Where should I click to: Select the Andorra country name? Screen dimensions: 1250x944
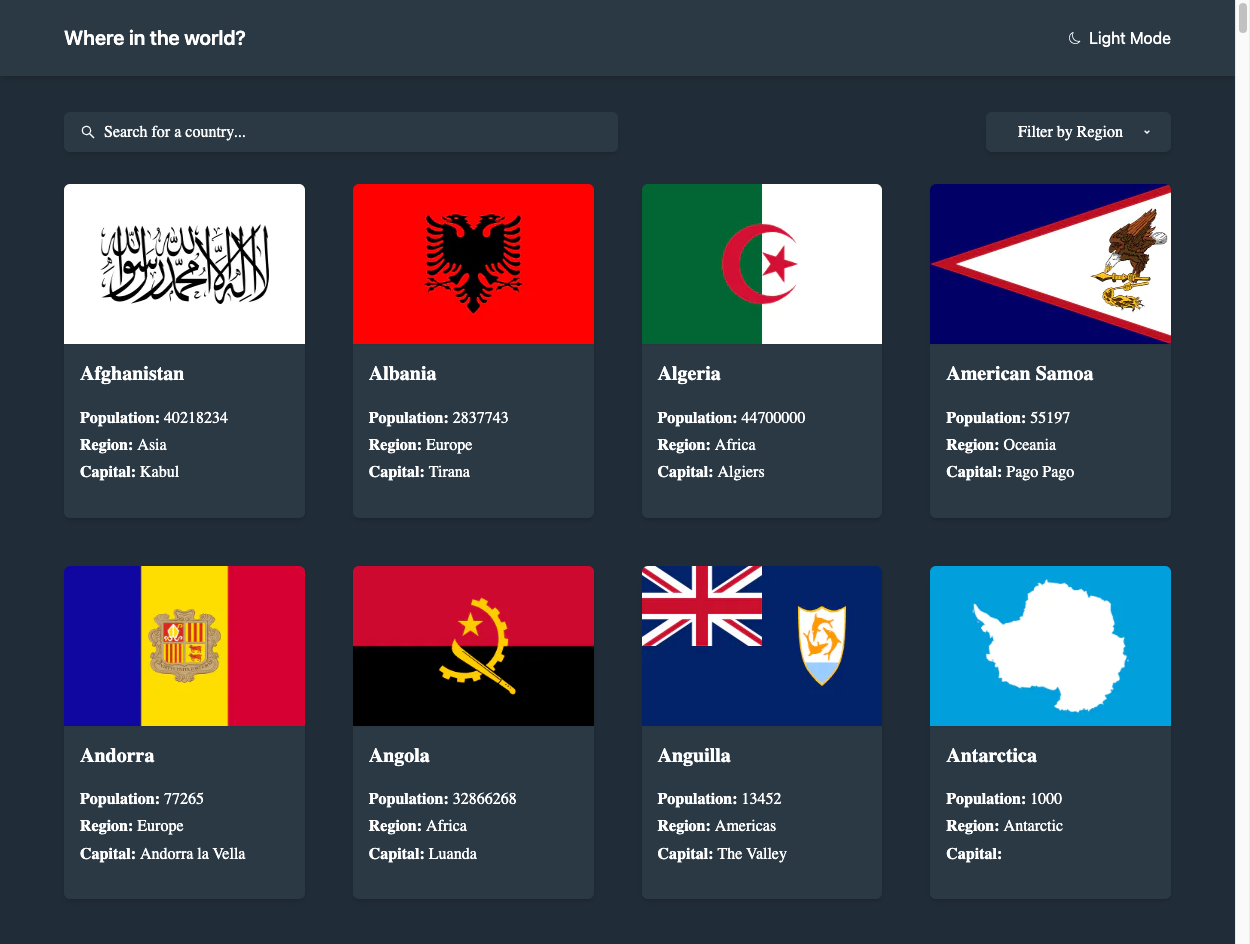click(117, 756)
